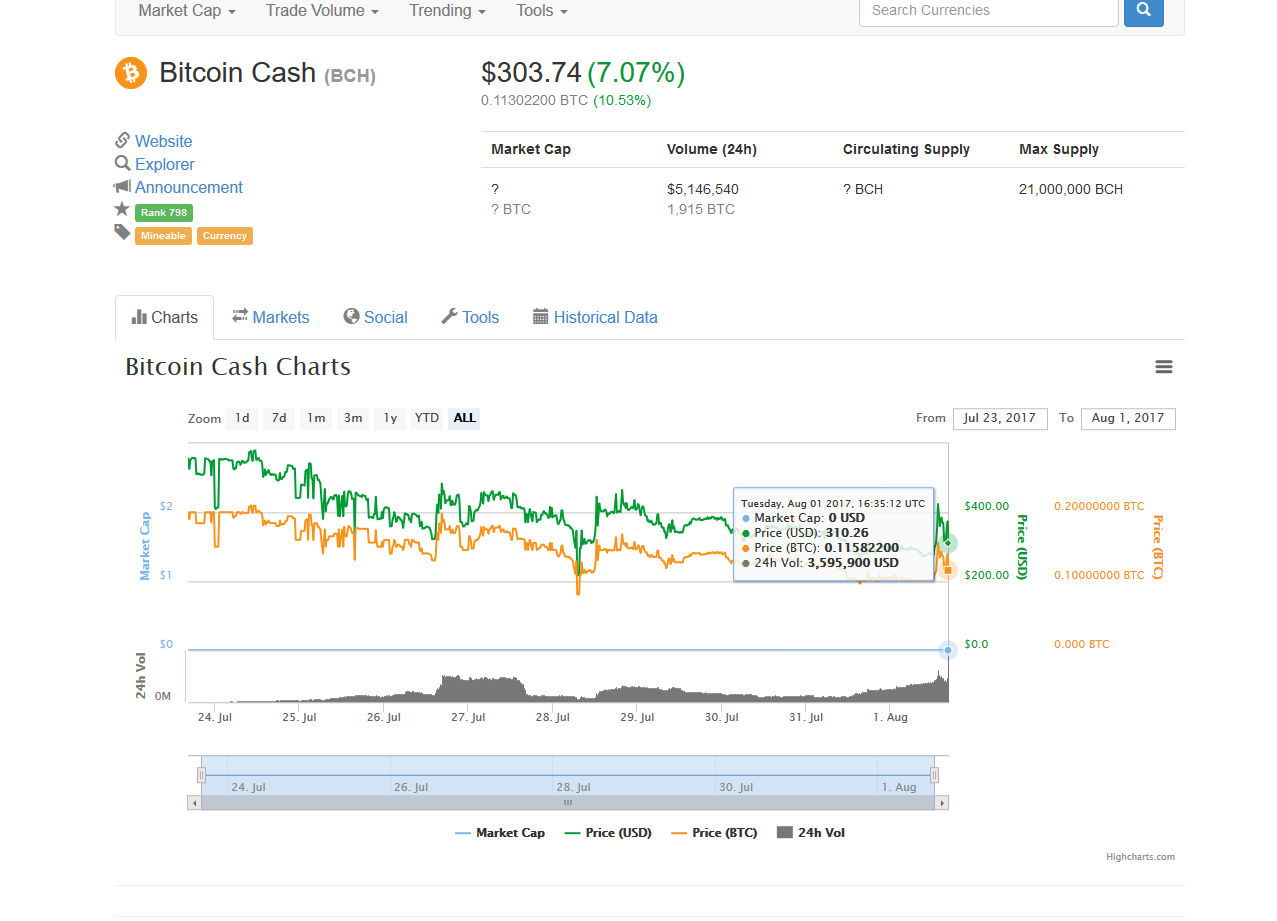1277x921 pixels.
Task: Click the From date field showing Jul 23, 2017
Action: click(x=999, y=418)
